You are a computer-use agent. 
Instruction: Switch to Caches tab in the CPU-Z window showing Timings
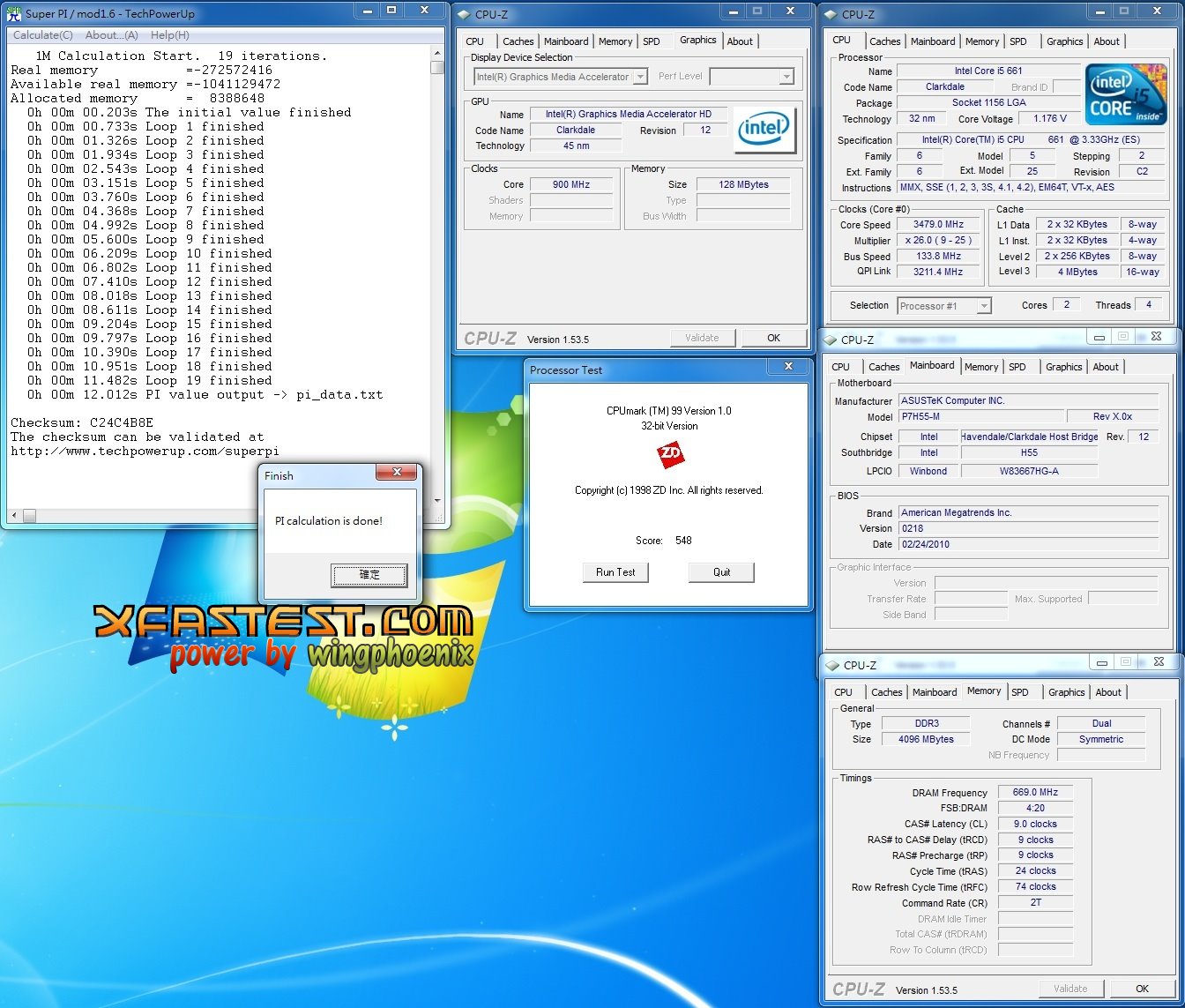[887, 692]
